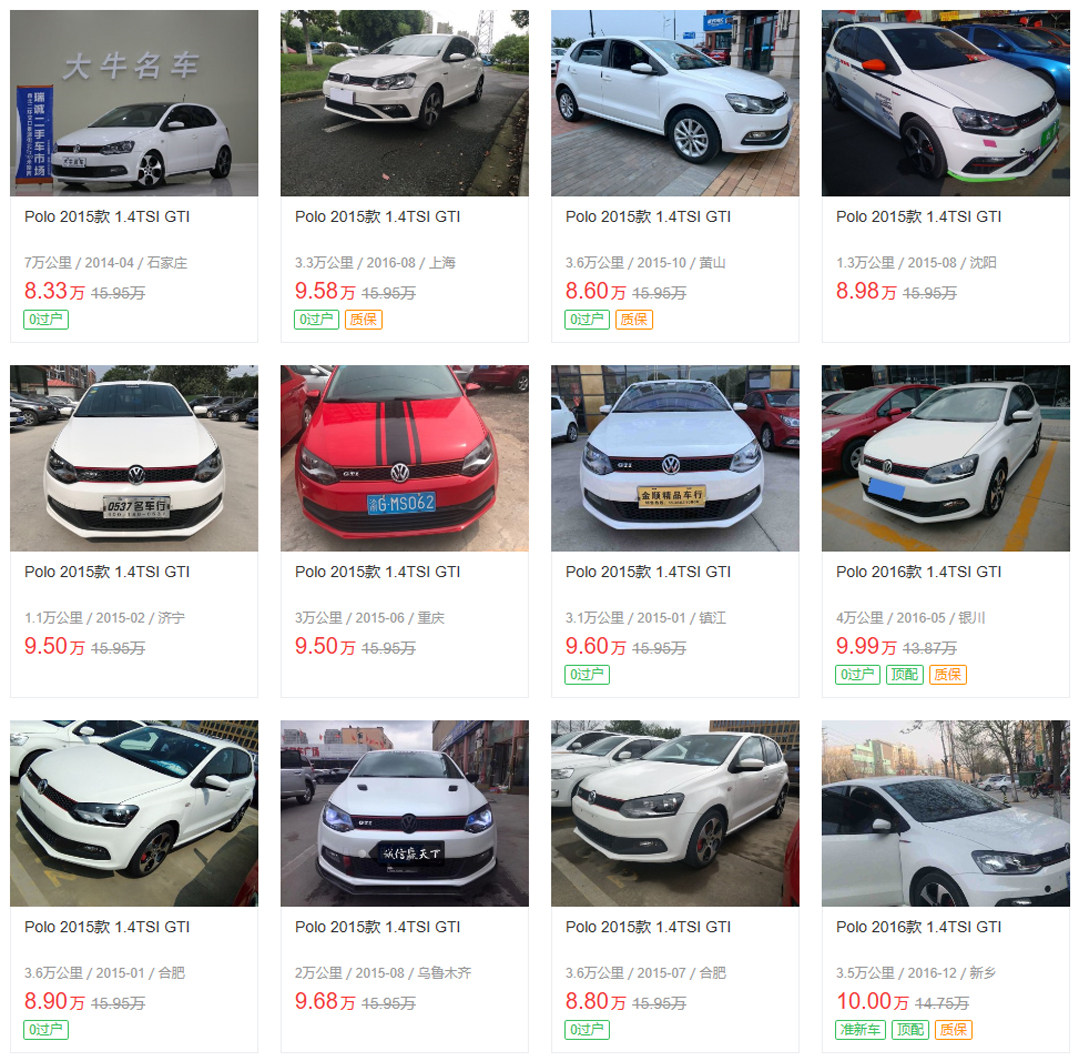Click the 0过户 tag on 8.90万 合肥 listing
Screen dimensions: 1080x1061
(x=46, y=1029)
